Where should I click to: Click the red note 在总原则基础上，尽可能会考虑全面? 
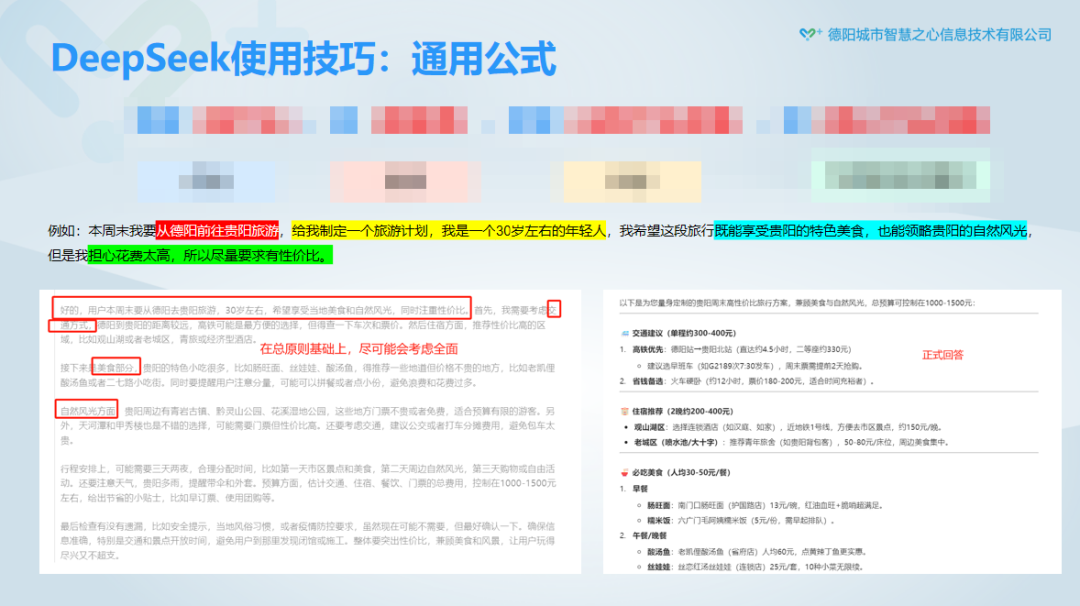click(x=359, y=348)
